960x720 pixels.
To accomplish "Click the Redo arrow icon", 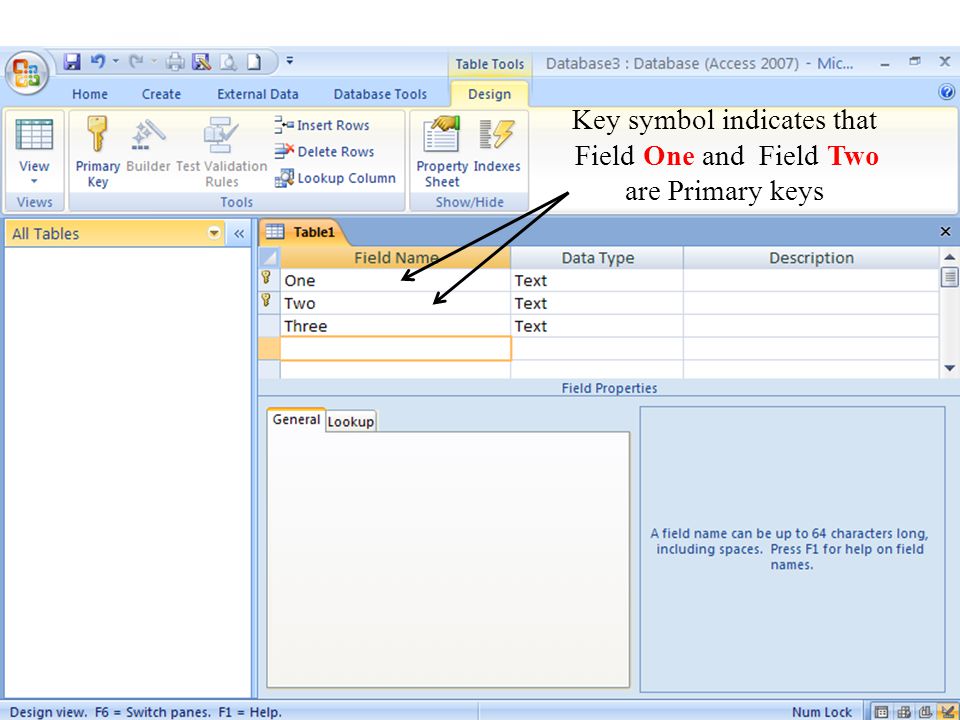I will pyautogui.click(x=136, y=61).
